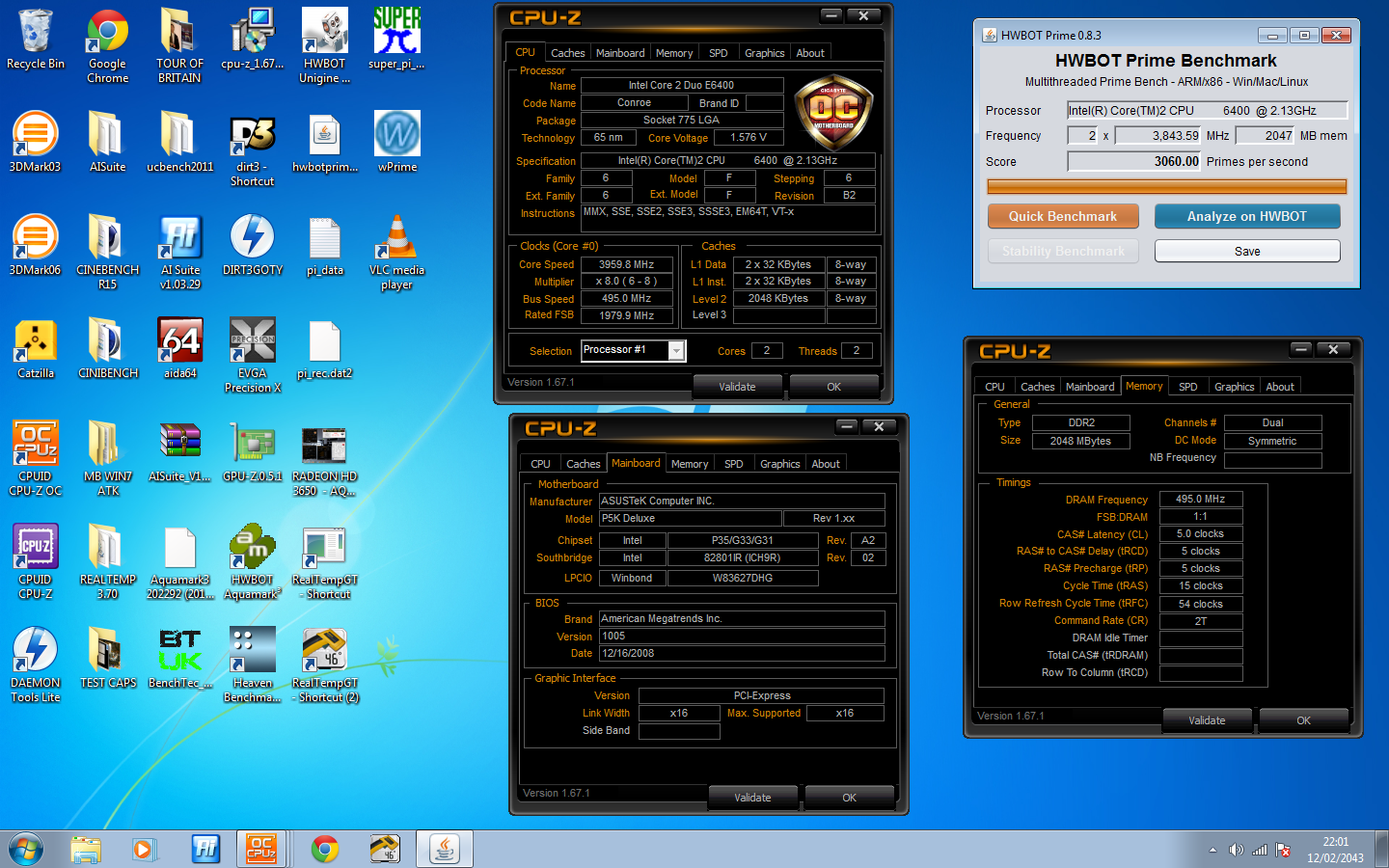Switch to CPU tab in memory CPU-Z window

point(994,387)
